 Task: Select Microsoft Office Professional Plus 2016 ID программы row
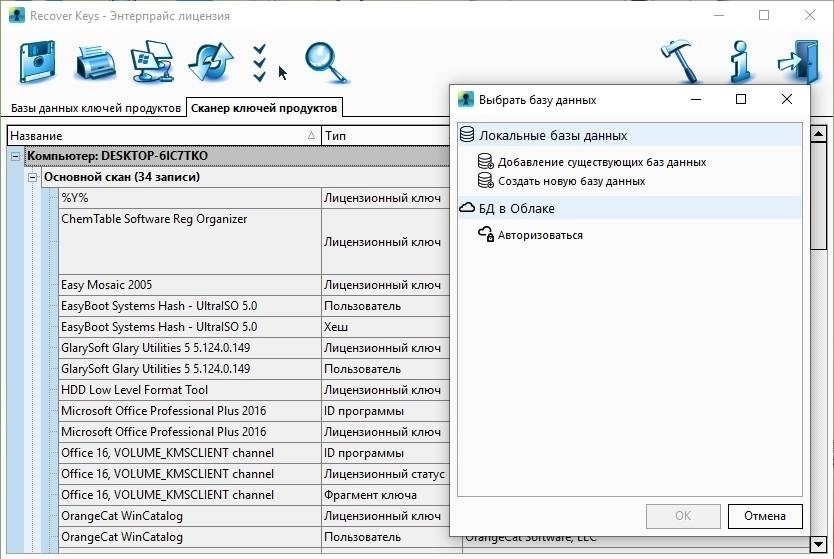[253, 411]
